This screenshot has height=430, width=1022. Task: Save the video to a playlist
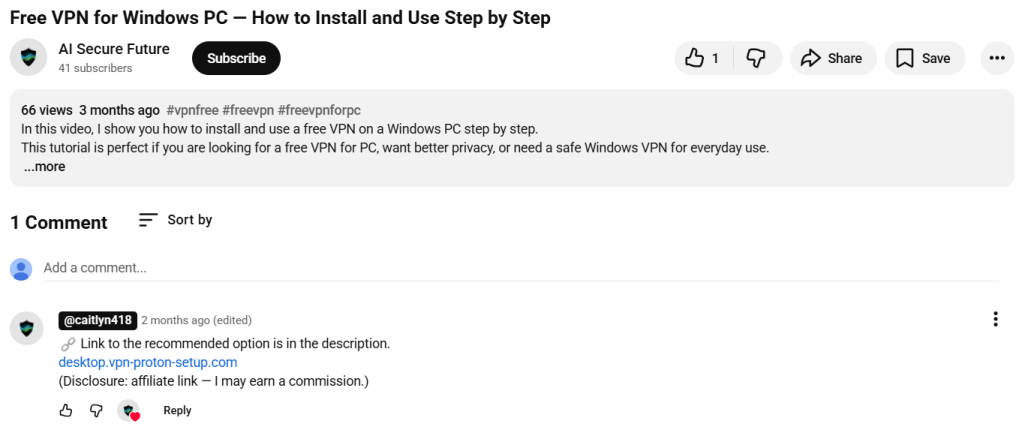924,58
